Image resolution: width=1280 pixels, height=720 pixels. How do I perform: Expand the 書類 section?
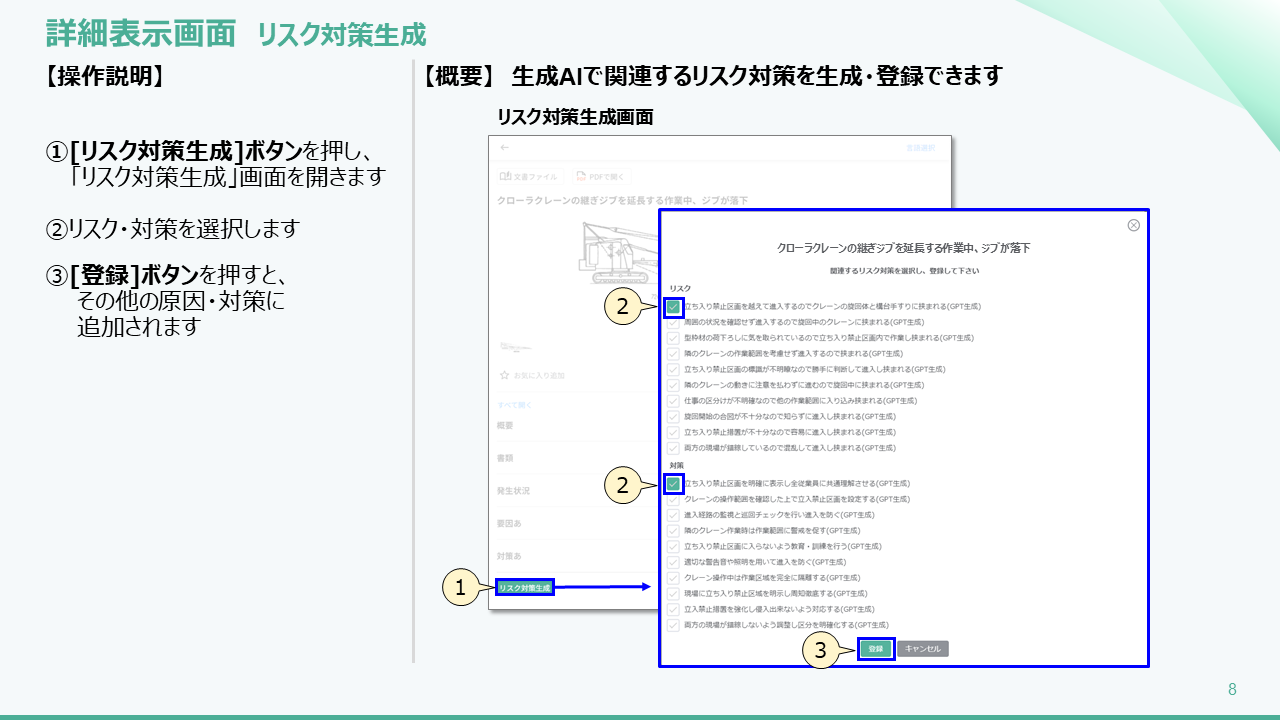tap(507, 458)
